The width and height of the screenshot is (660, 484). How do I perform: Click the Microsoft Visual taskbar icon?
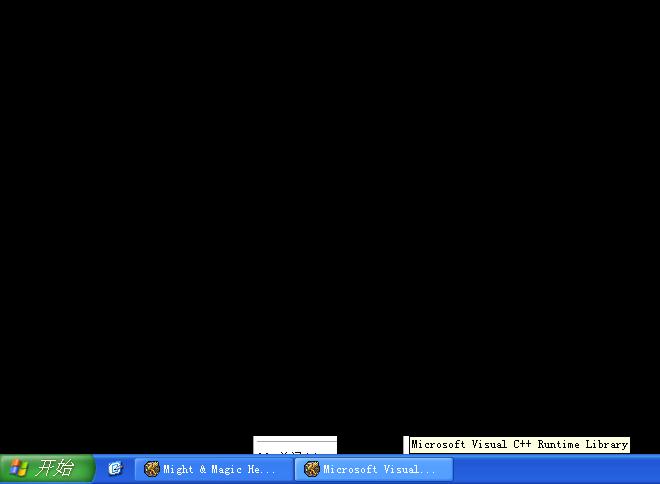(x=312, y=469)
